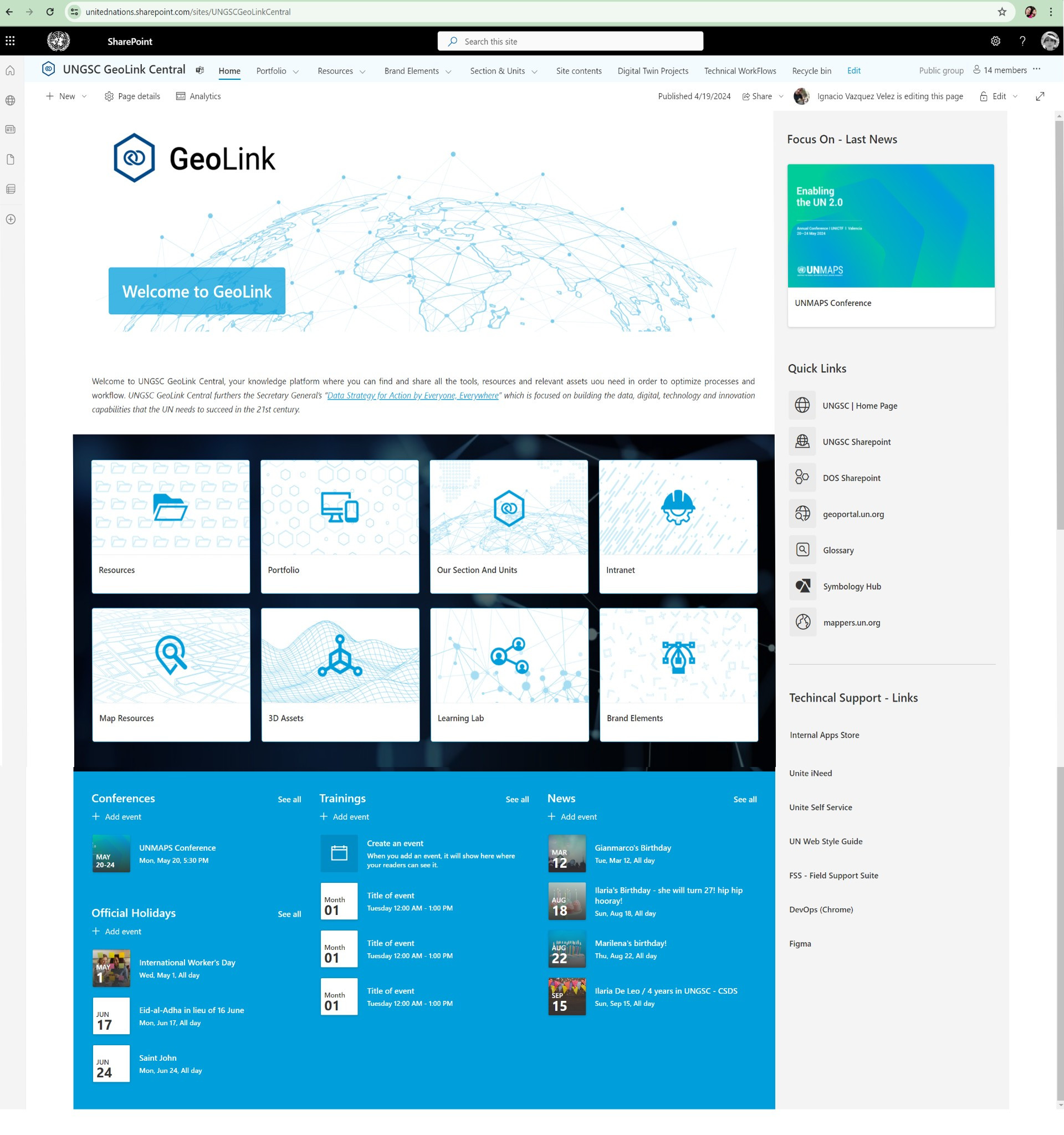
Task: Click the Symbology Hub quick link icon
Action: point(802,586)
